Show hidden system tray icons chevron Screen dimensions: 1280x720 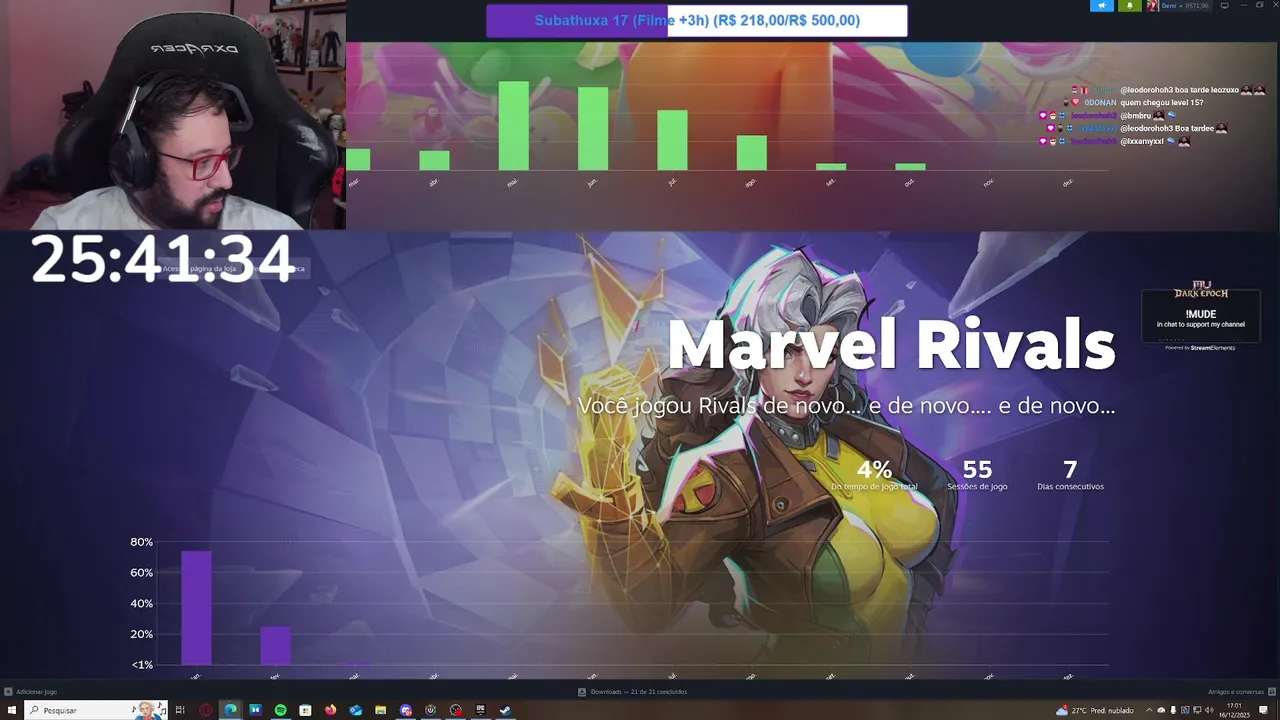pyautogui.click(x=1149, y=710)
